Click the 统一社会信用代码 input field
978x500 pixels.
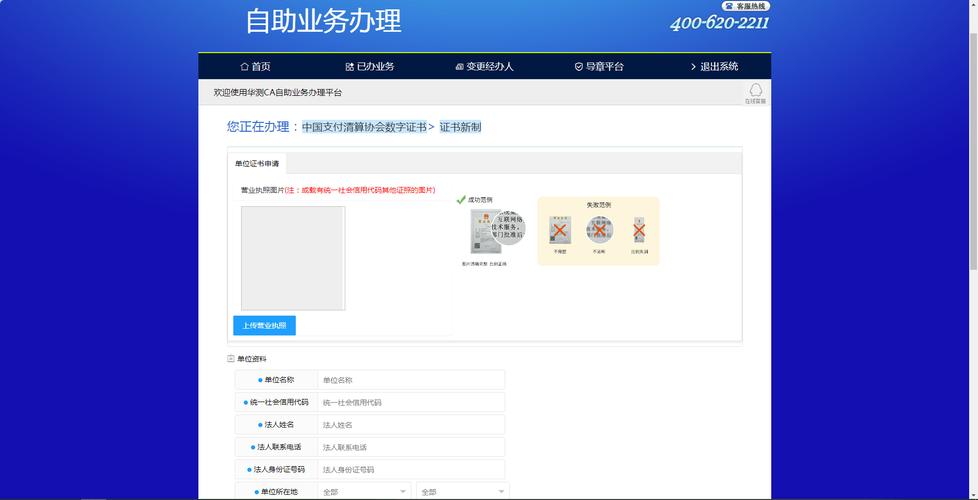coord(411,402)
